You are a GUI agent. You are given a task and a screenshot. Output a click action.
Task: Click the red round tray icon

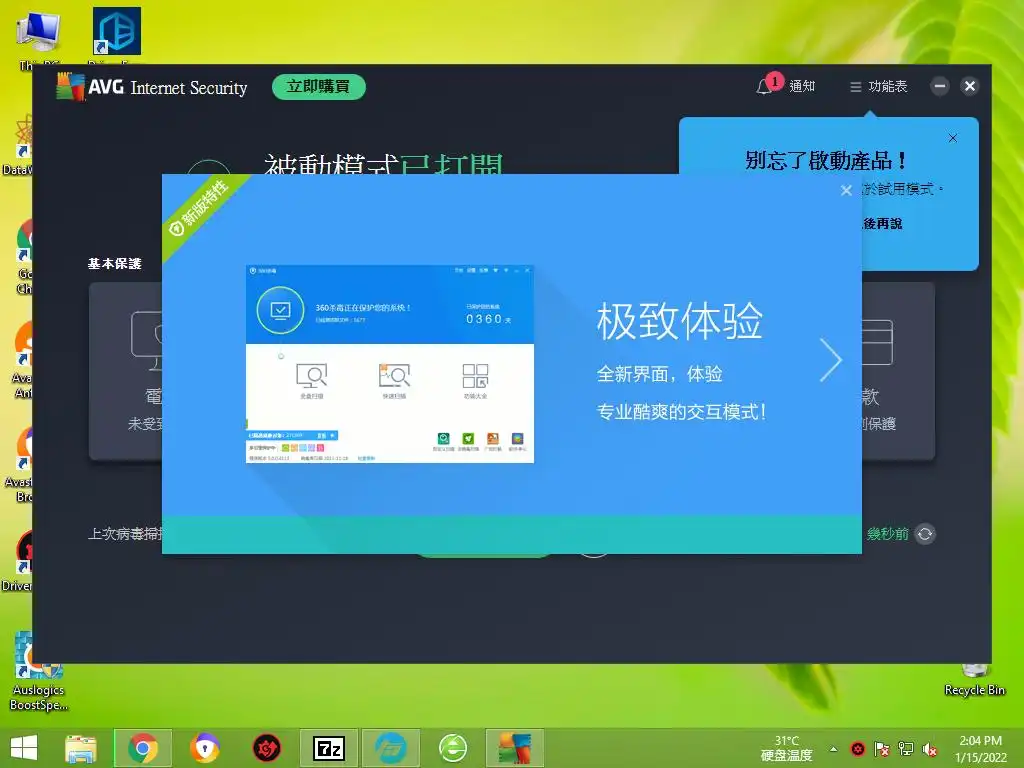(x=857, y=749)
